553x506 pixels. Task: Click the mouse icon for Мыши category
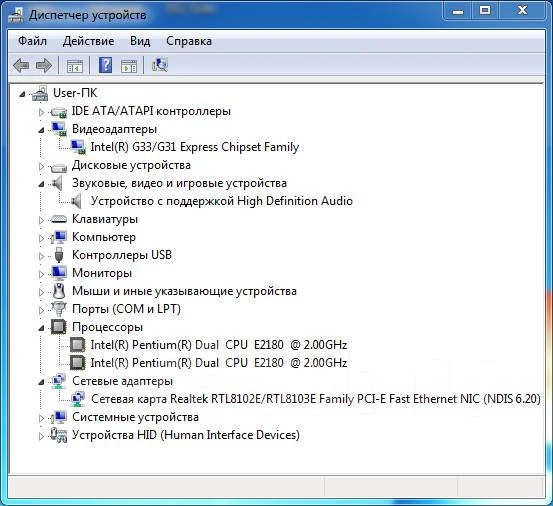click(x=59, y=291)
